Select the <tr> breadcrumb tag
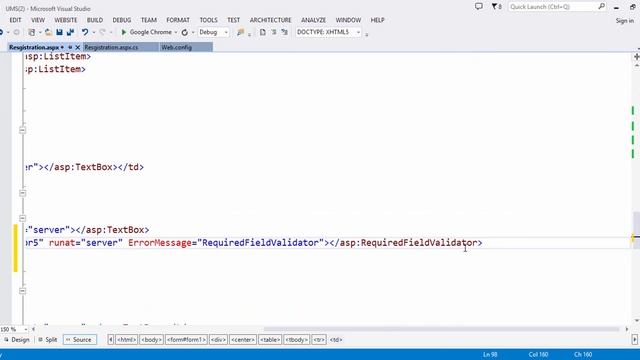640x360 pixels. (x=319, y=340)
